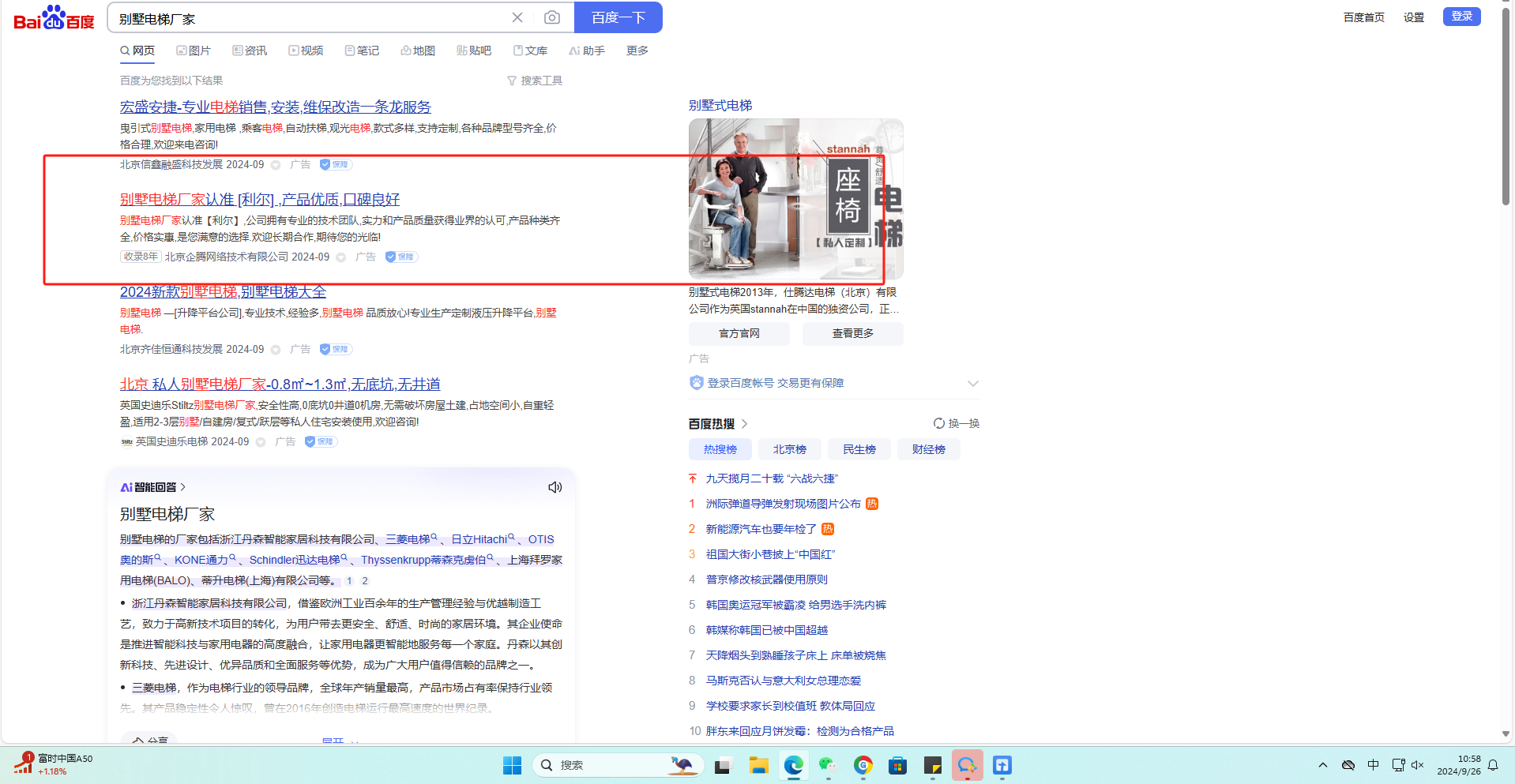1515x784 pixels.
Task: Switch to the 贴吧 tab
Action: [x=474, y=51]
